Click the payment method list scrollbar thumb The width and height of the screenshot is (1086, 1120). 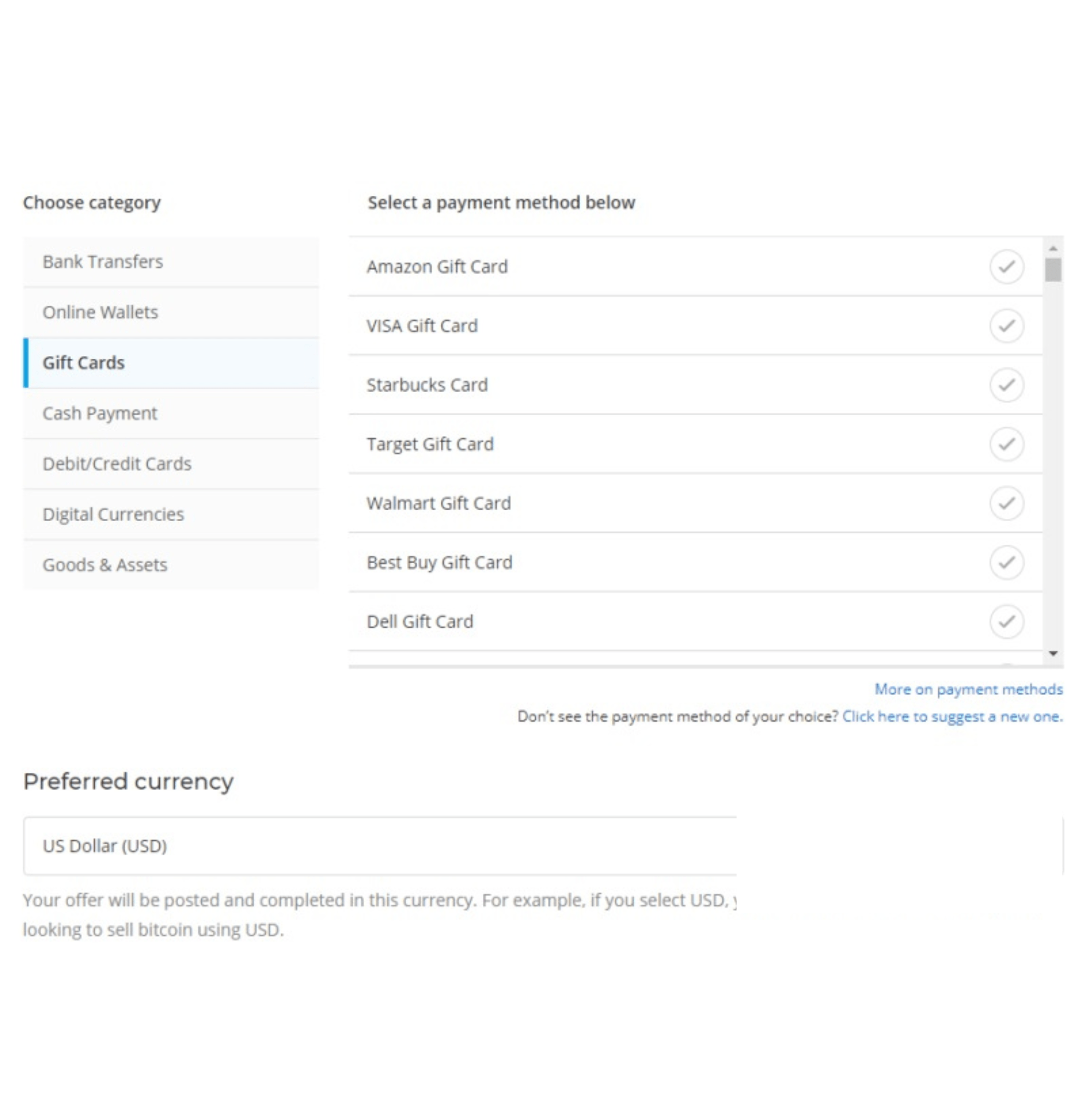pos(1053,270)
